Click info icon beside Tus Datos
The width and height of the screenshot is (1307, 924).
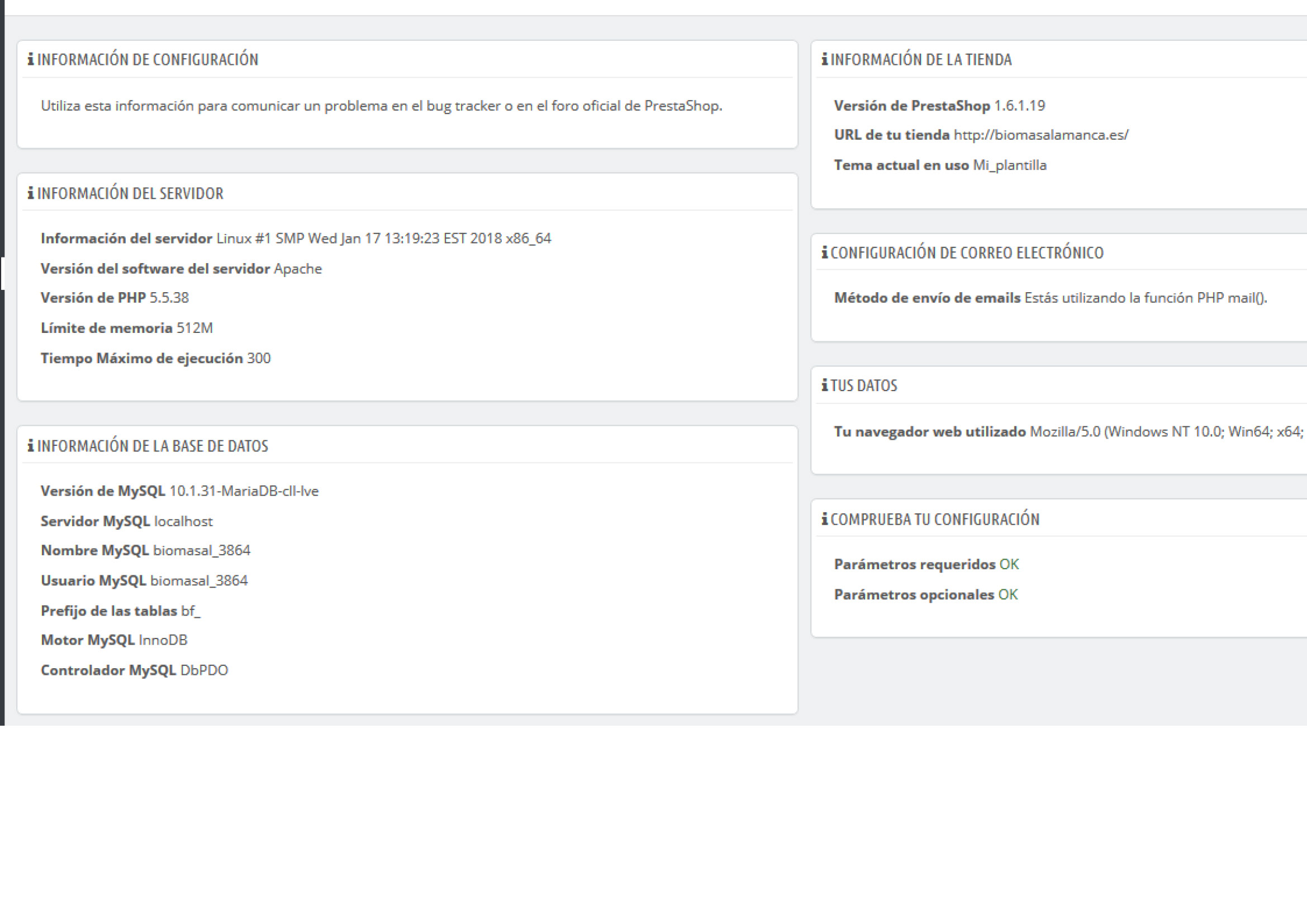point(824,386)
